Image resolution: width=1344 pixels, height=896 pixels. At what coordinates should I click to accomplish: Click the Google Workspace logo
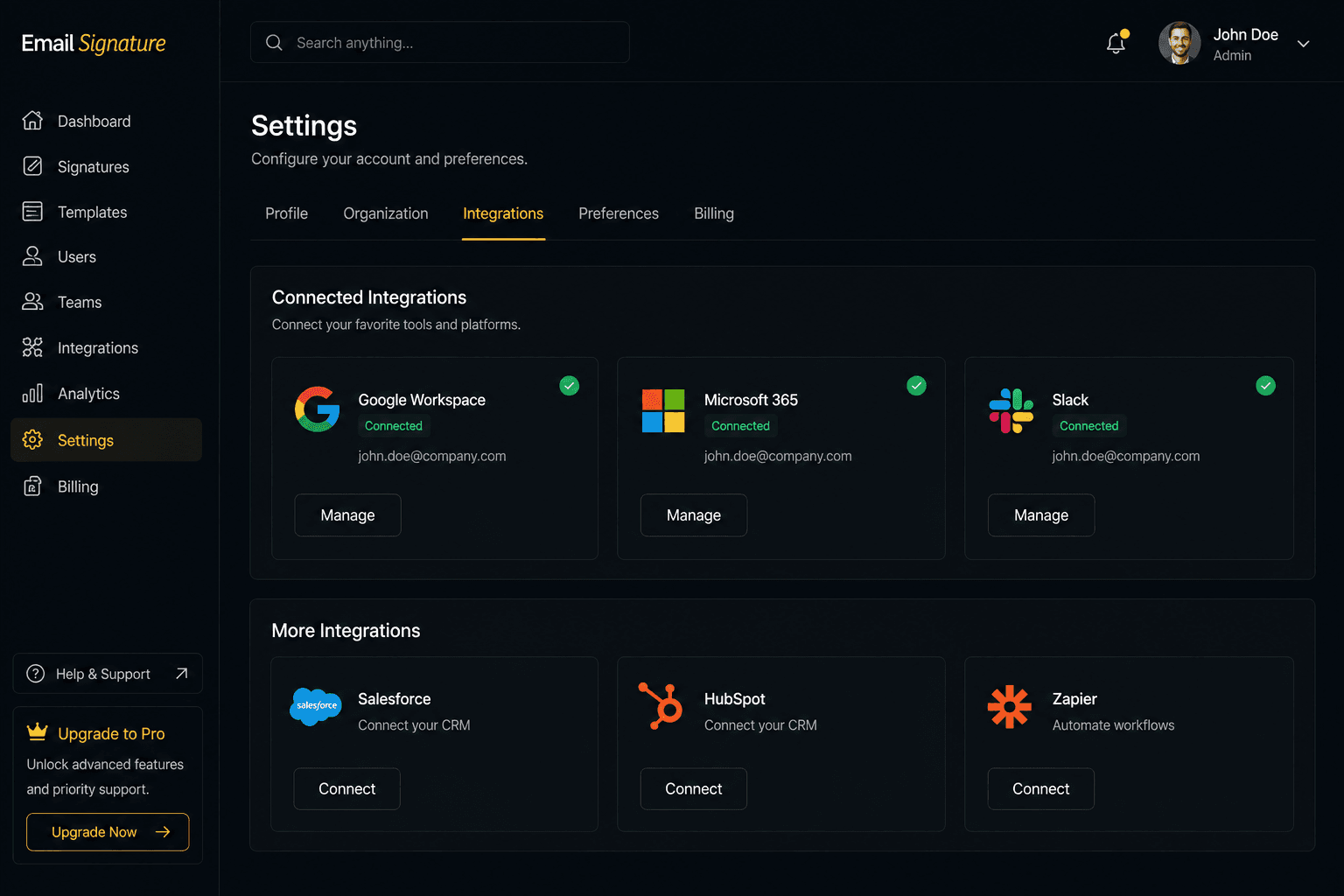tap(318, 409)
